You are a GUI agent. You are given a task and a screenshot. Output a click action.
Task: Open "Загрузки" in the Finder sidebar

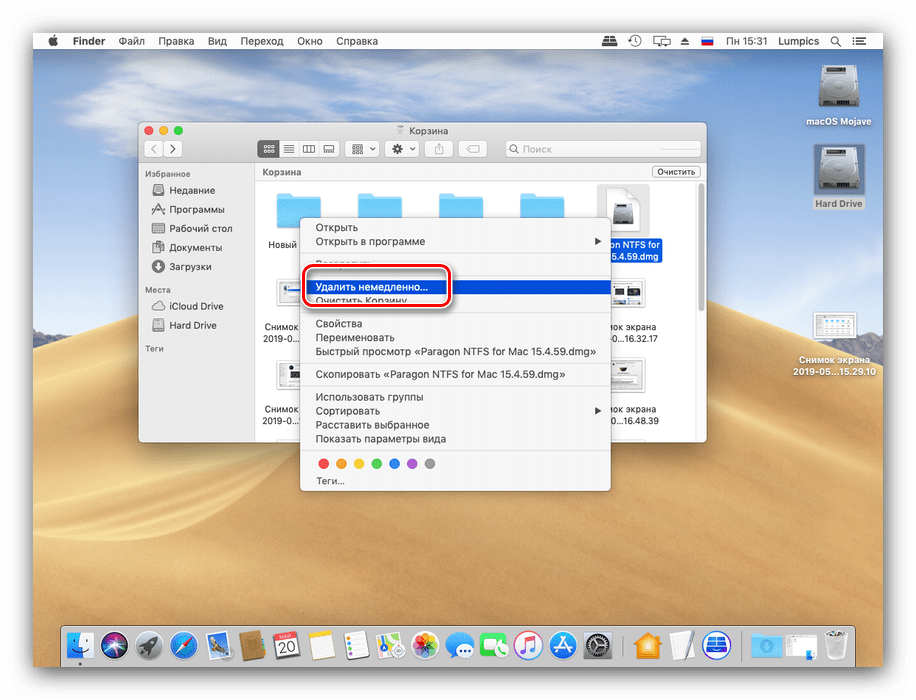point(190,267)
